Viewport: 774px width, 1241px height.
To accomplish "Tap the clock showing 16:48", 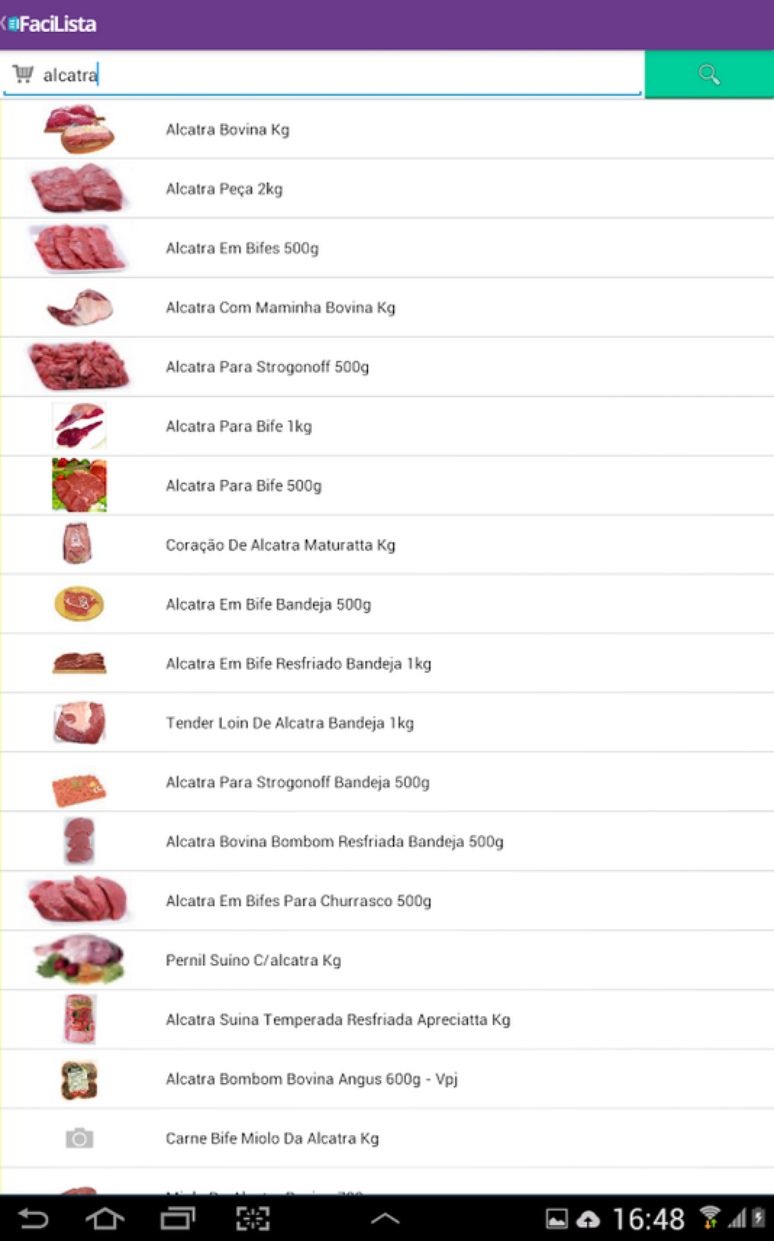I will coord(648,1219).
